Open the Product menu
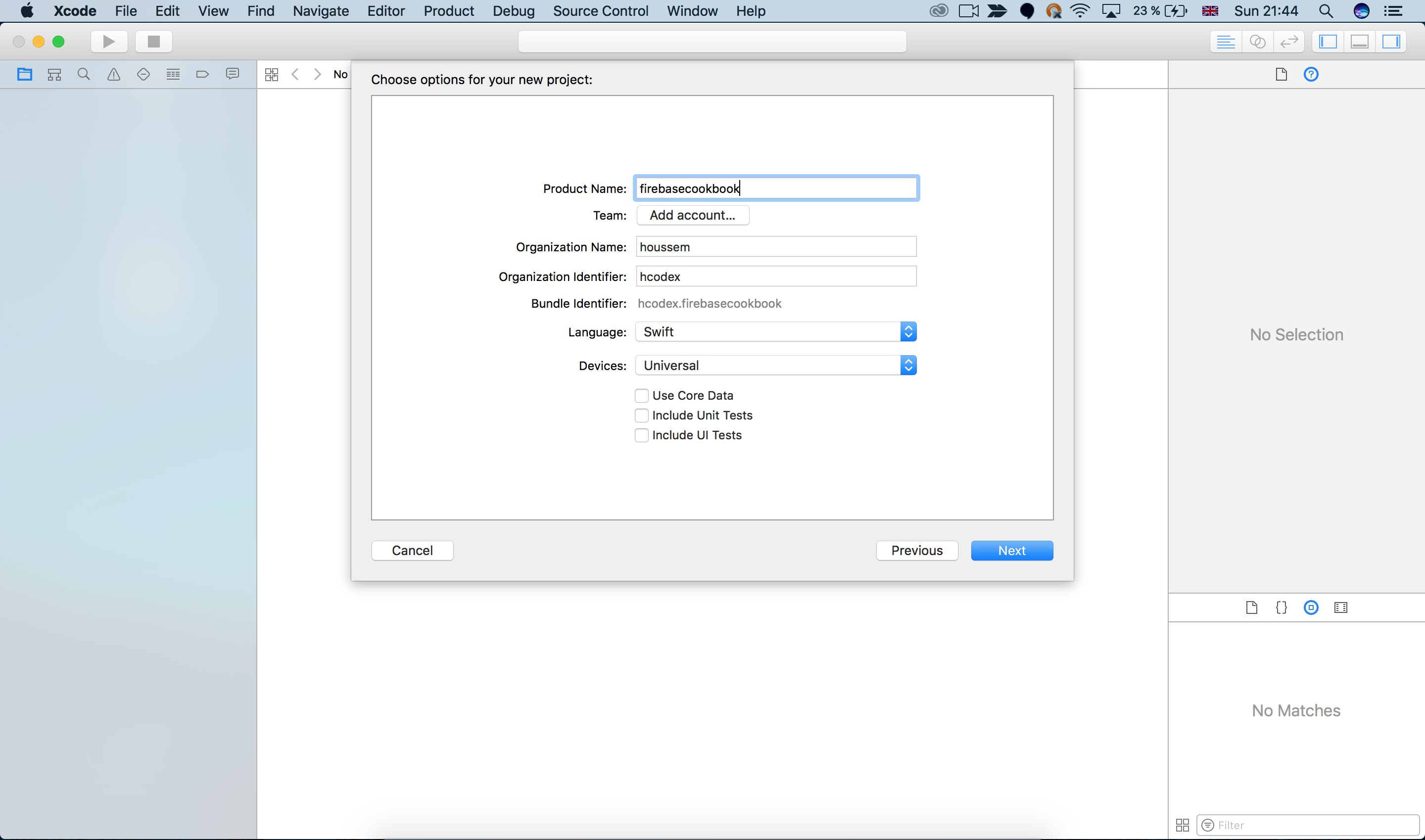1425x840 pixels. (x=449, y=11)
